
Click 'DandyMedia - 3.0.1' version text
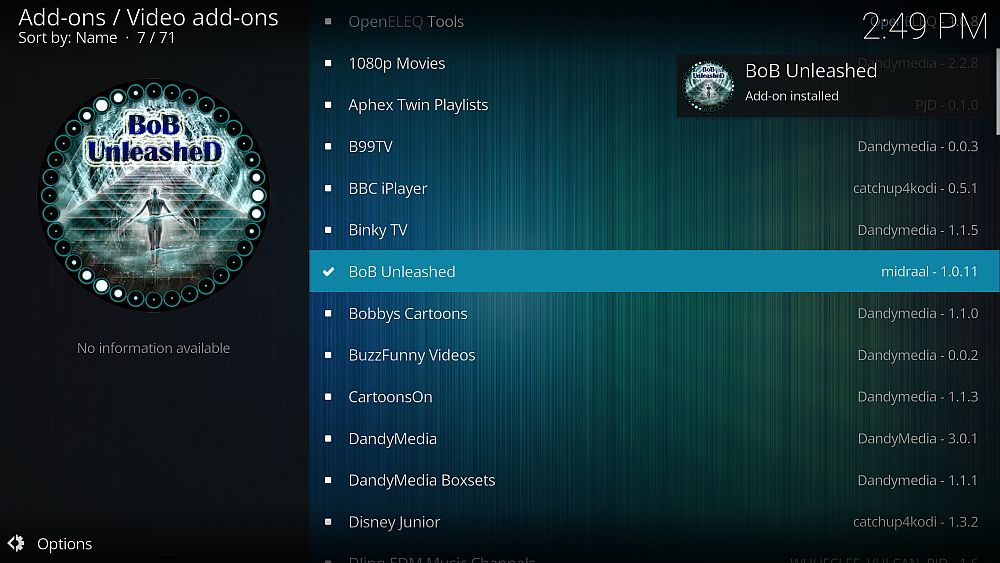coord(918,439)
